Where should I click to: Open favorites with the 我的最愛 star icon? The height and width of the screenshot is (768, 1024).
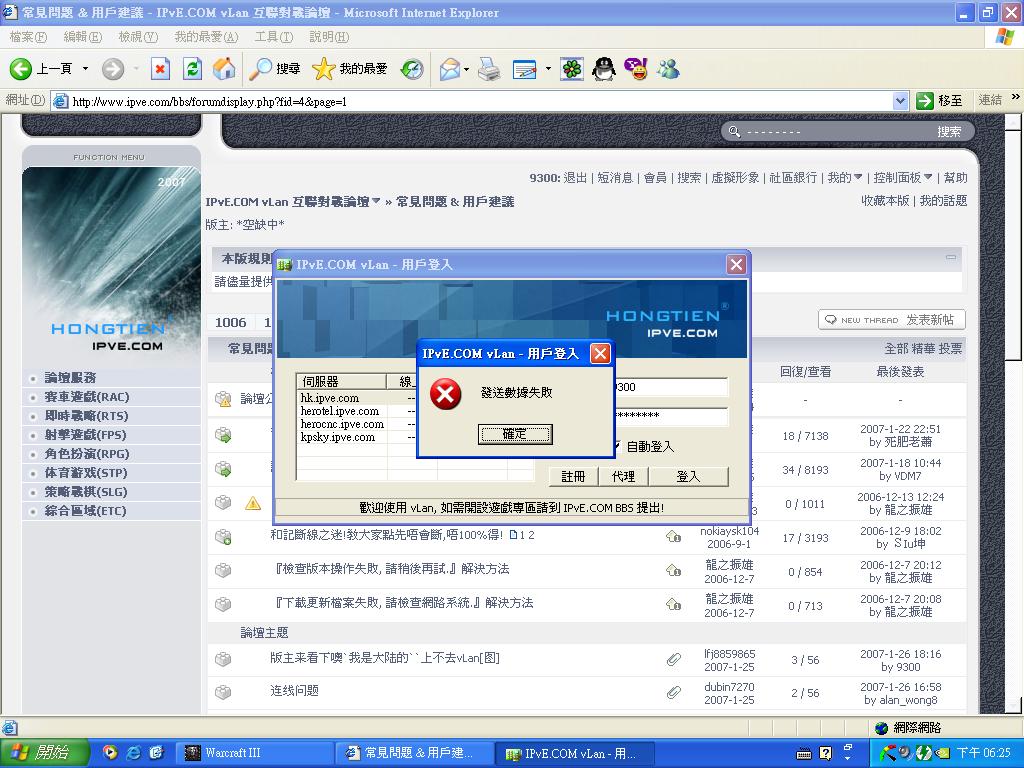[x=323, y=69]
